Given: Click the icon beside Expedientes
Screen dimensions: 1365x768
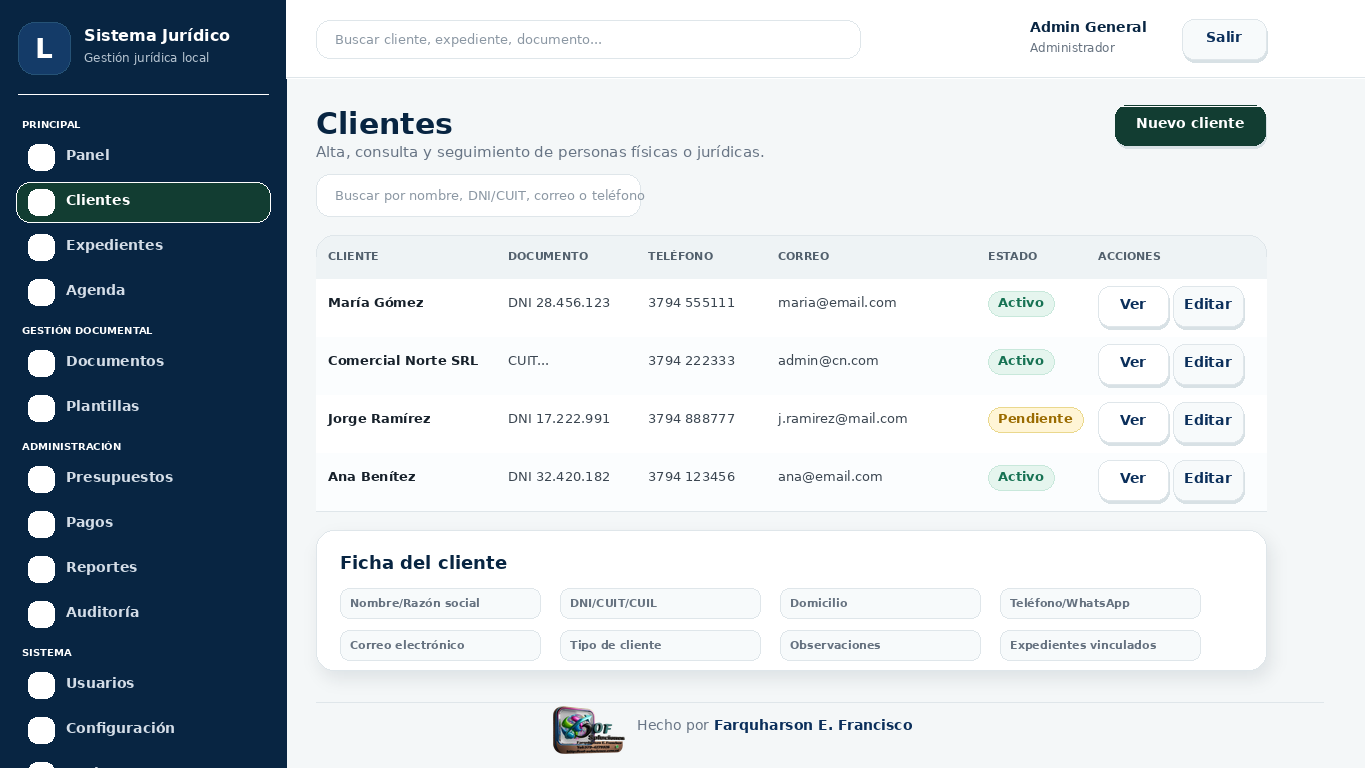Looking at the screenshot, I should pos(41,247).
